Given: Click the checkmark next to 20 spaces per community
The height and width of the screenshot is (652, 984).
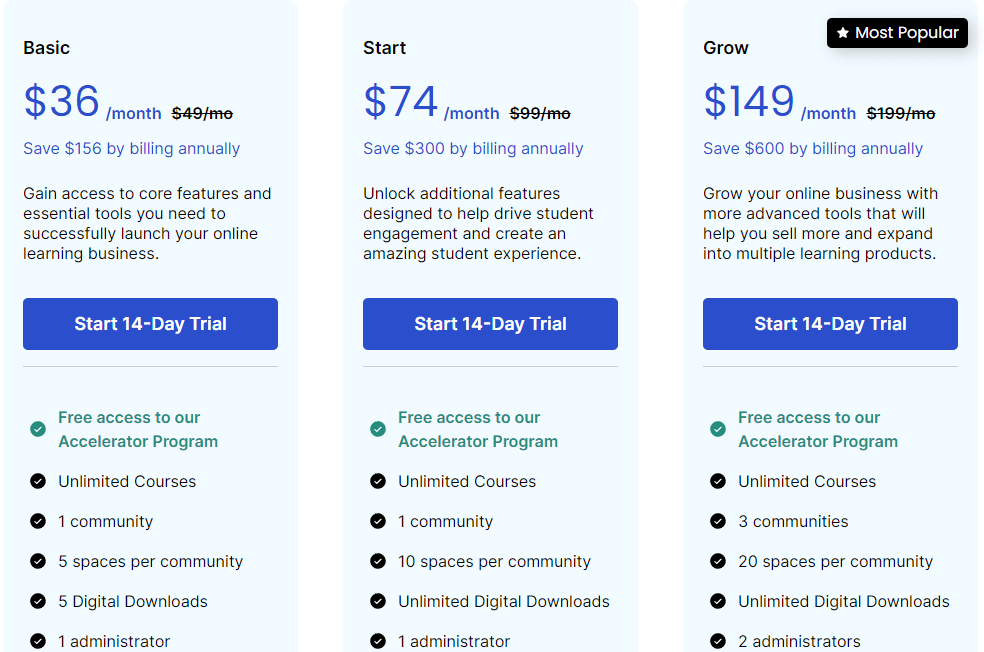Looking at the screenshot, I should (x=717, y=561).
